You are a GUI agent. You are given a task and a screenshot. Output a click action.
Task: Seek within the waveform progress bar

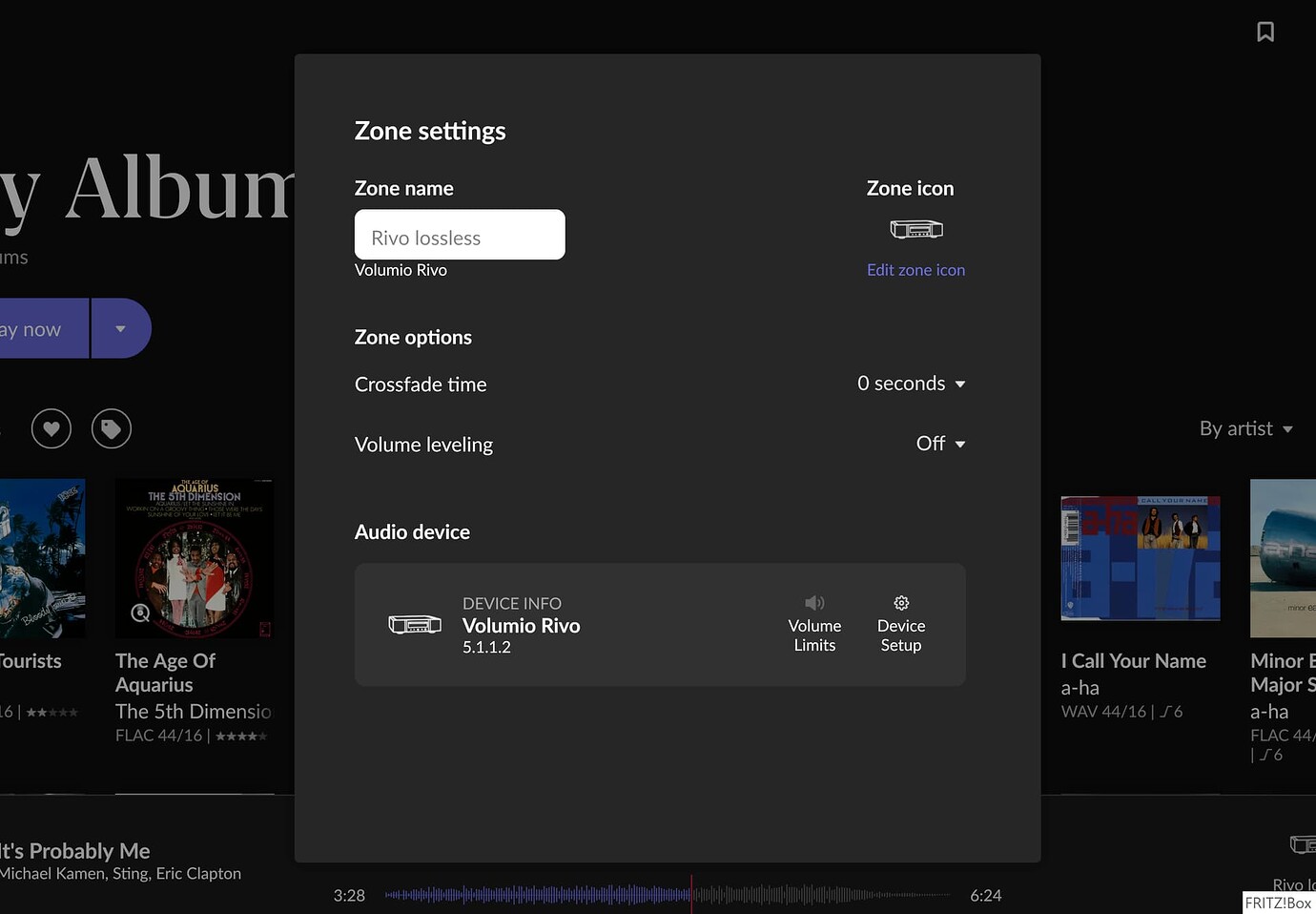point(668,895)
